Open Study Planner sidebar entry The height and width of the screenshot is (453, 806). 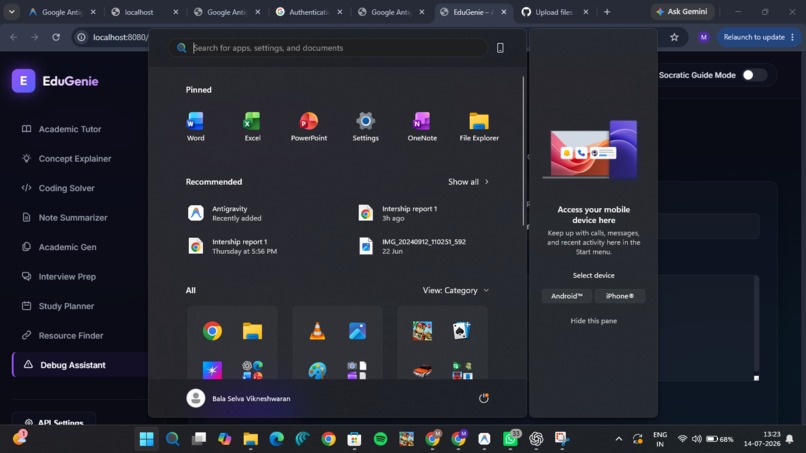pyautogui.click(x=66, y=306)
